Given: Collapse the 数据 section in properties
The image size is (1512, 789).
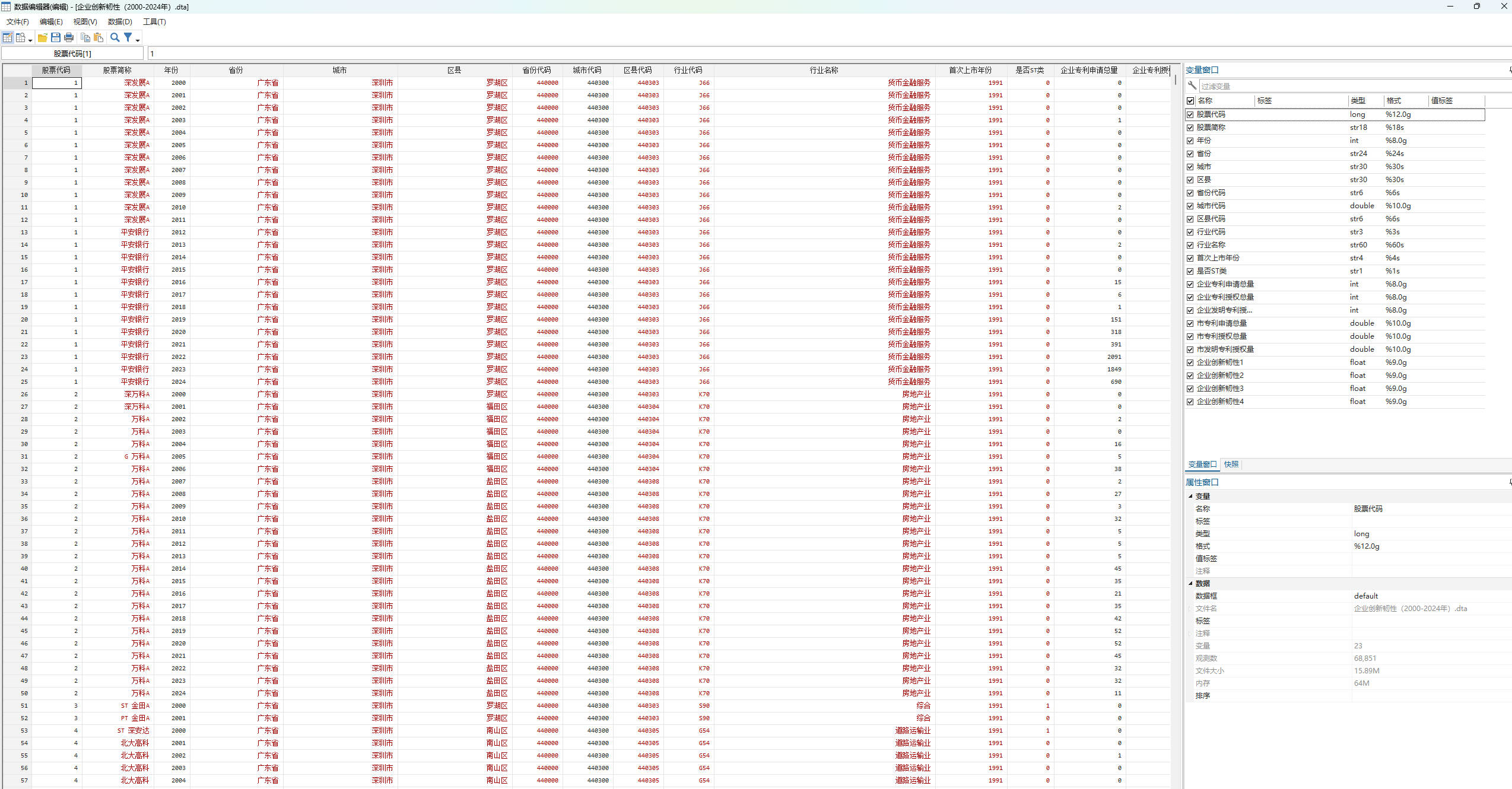Looking at the screenshot, I should 1190,583.
